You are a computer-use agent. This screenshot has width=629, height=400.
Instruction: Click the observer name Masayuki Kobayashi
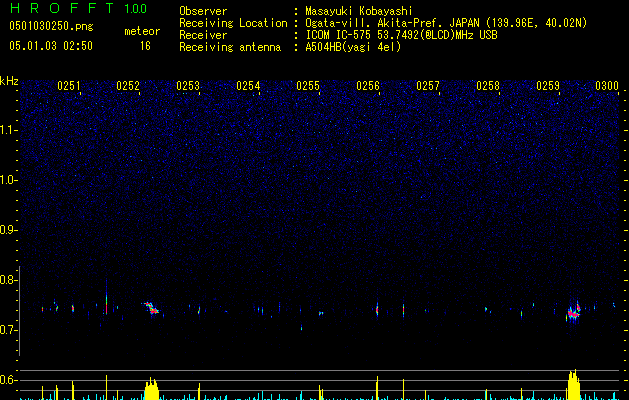click(x=359, y=11)
